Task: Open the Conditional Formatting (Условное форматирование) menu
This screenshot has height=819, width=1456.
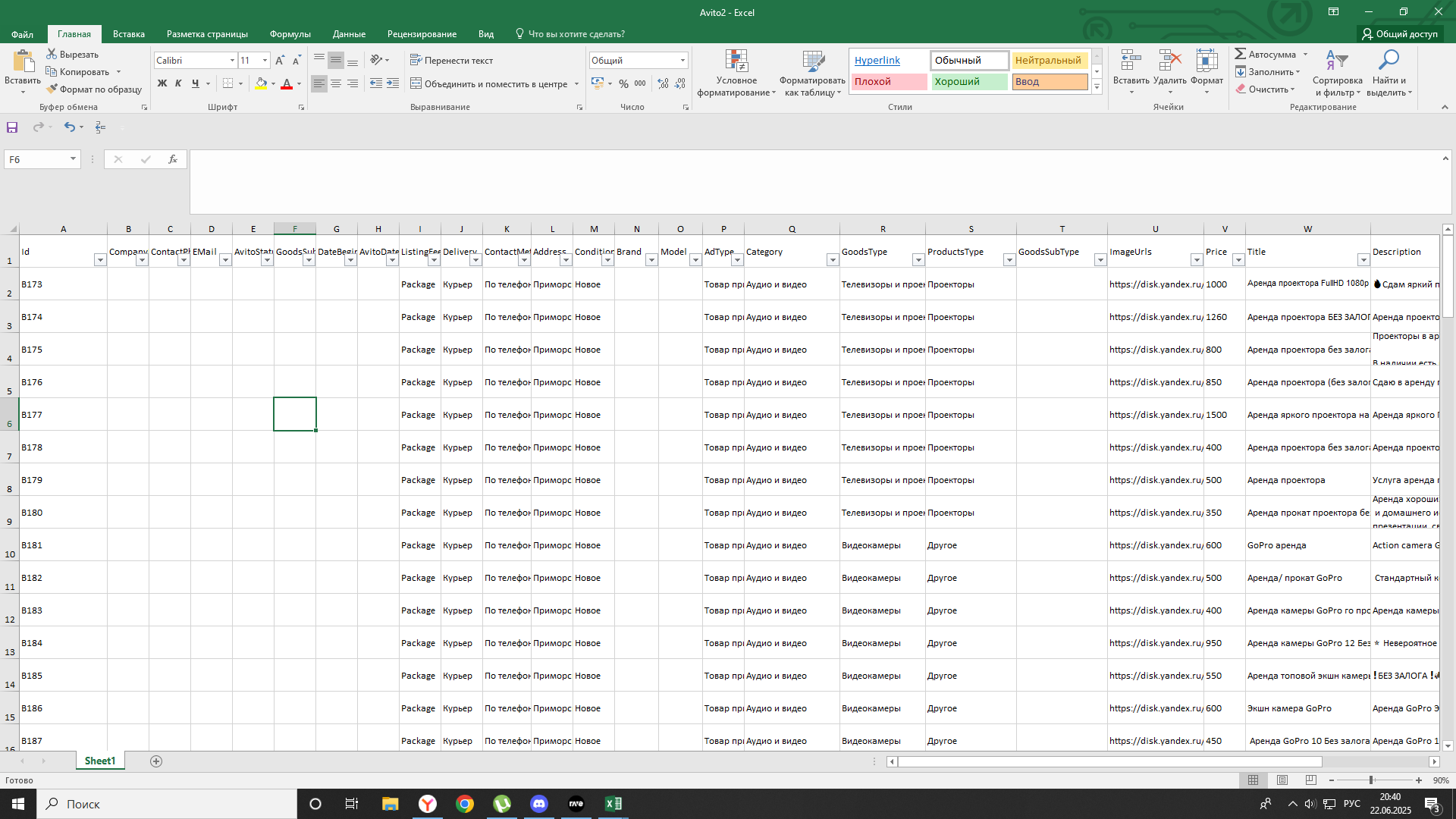Action: (x=736, y=74)
